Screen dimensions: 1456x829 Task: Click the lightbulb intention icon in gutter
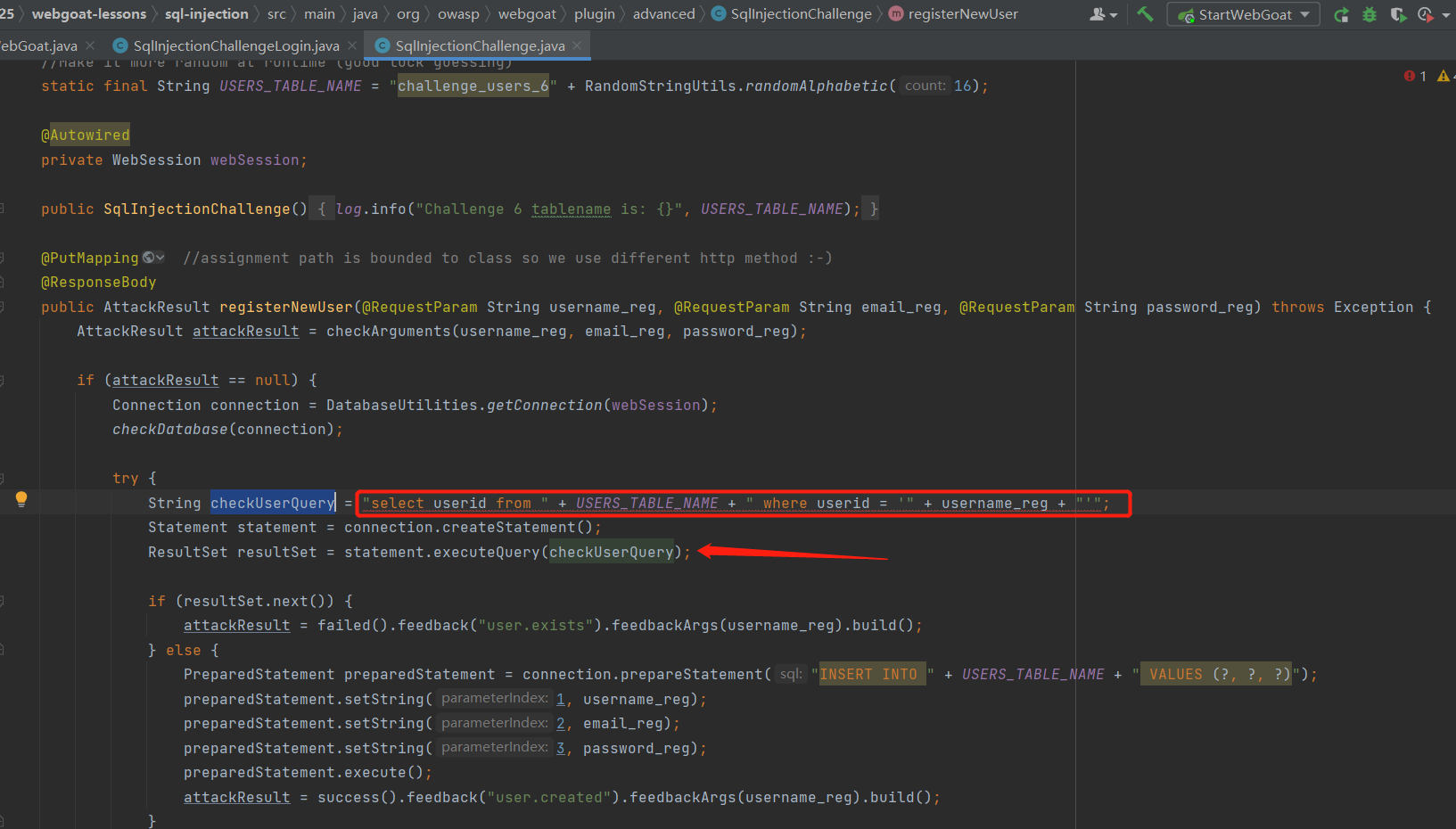click(x=21, y=499)
